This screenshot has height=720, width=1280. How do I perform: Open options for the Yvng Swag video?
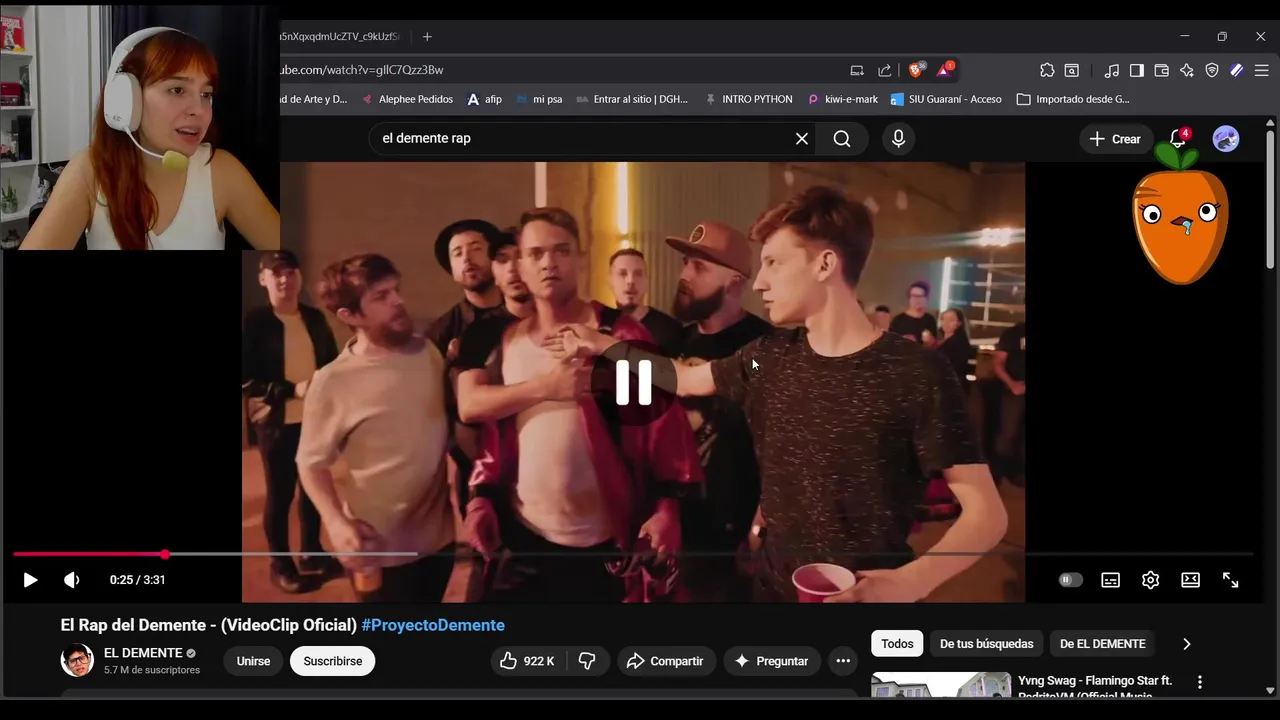1199,682
